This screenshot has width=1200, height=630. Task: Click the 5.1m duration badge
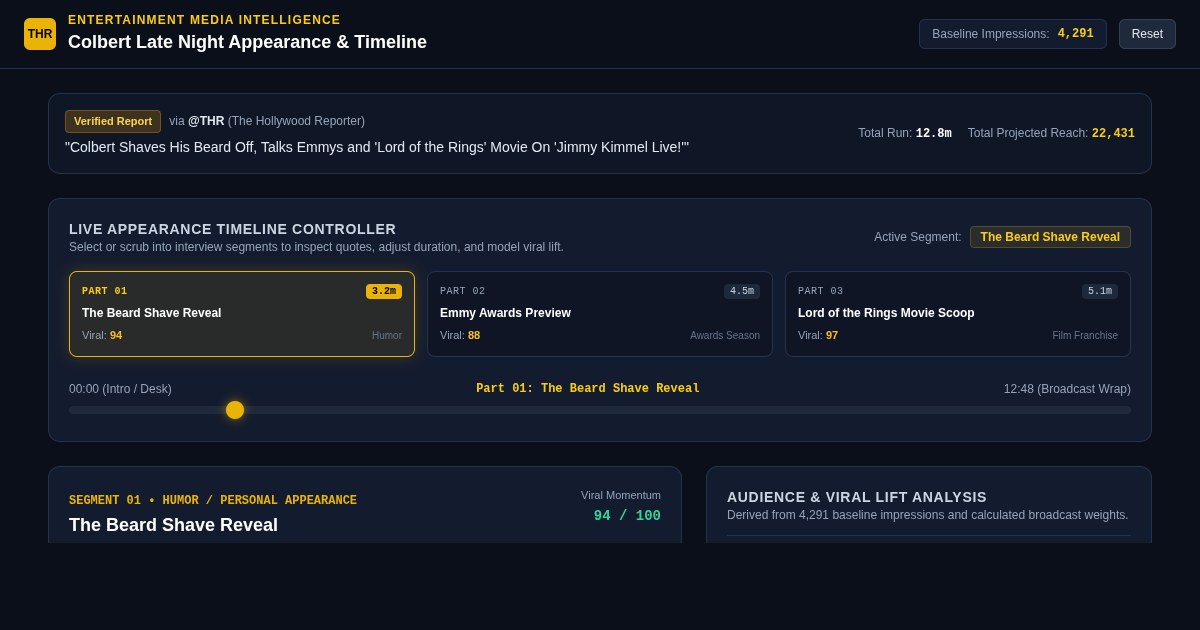pos(1100,291)
